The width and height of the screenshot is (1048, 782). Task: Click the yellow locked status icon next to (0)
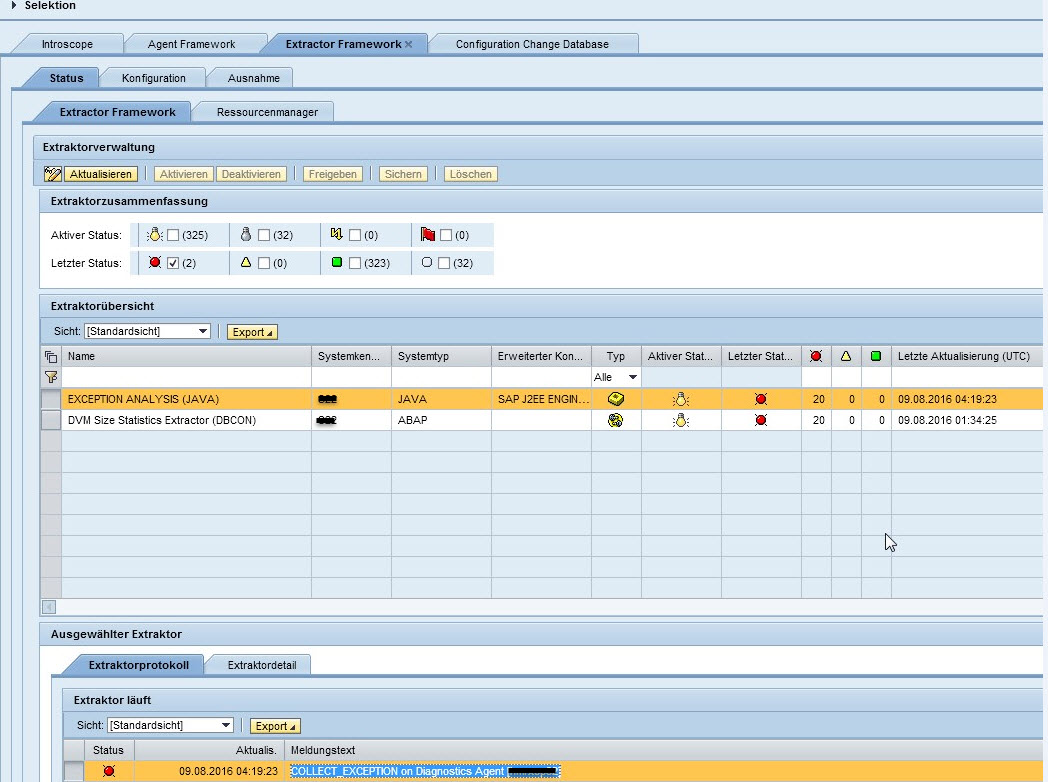[x=337, y=234]
